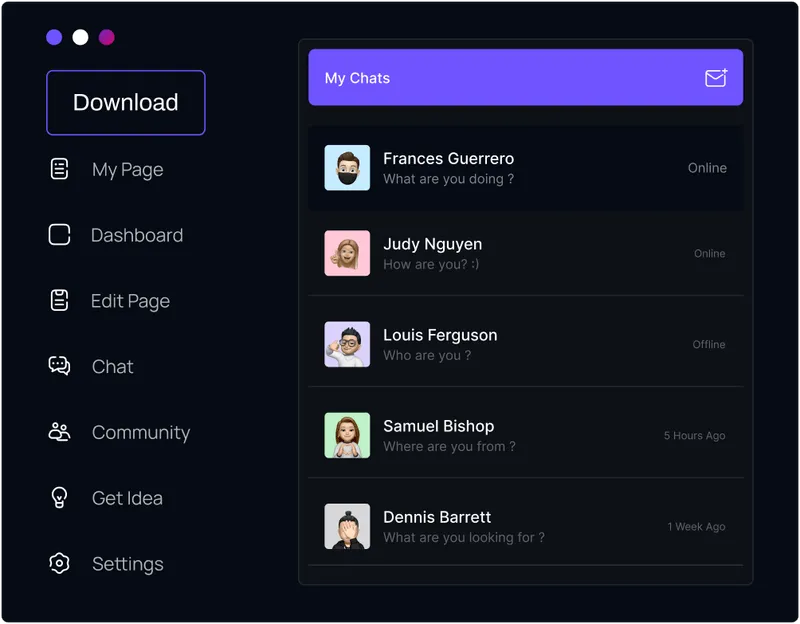The width and height of the screenshot is (800, 624).
Task: Choose "Community" in the sidebar navigation
Action: point(141,433)
